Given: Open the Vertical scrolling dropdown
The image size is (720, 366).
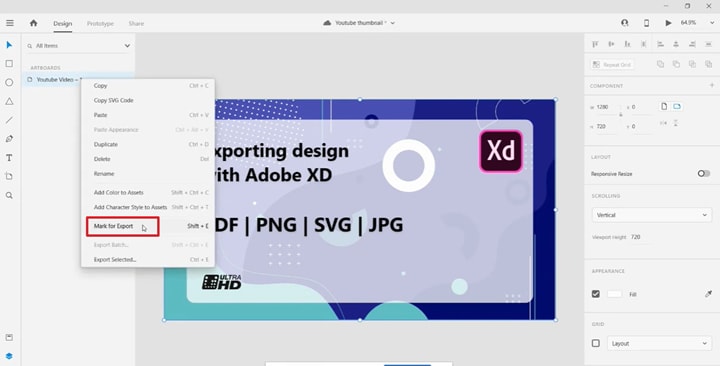Looking at the screenshot, I should coord(652,215).
